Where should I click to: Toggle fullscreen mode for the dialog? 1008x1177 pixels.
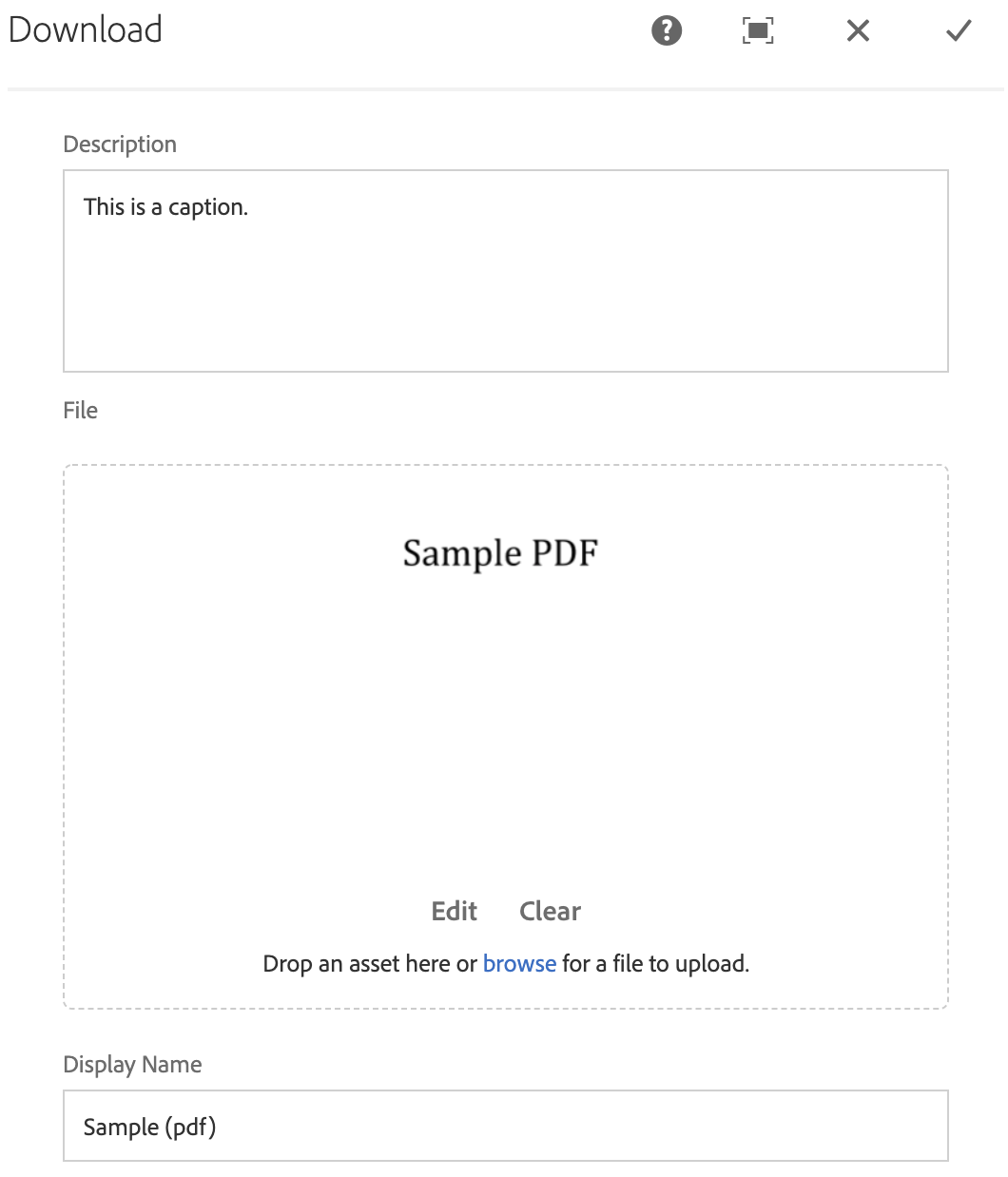pyautogui.click(x=758, y=31)
